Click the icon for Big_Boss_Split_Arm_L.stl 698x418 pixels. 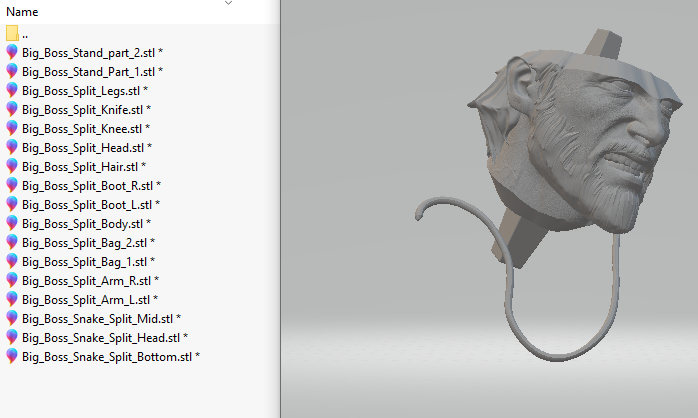coord(12,300)
